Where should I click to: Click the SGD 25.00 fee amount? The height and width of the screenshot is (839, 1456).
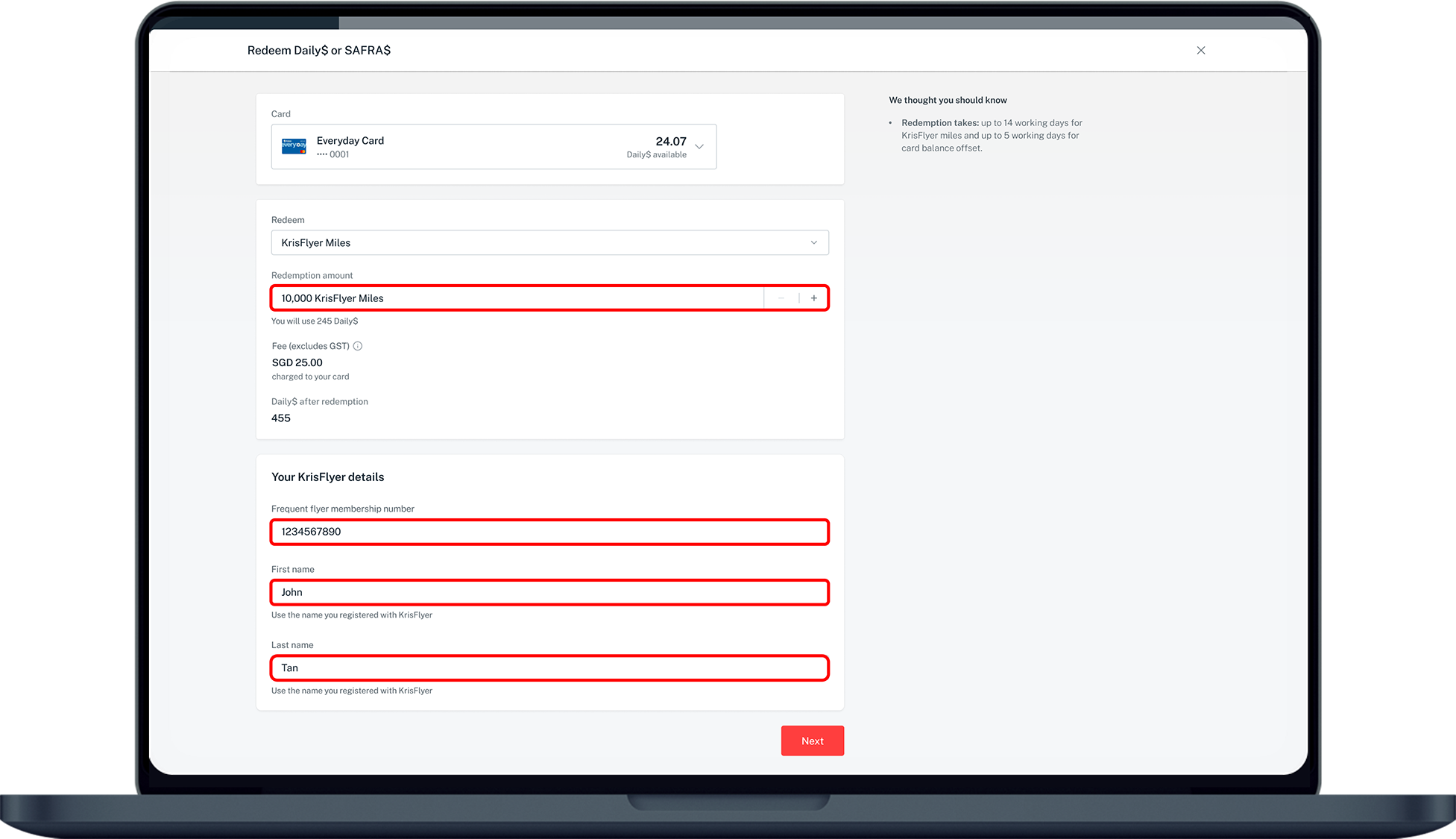(x=297, y=362)
